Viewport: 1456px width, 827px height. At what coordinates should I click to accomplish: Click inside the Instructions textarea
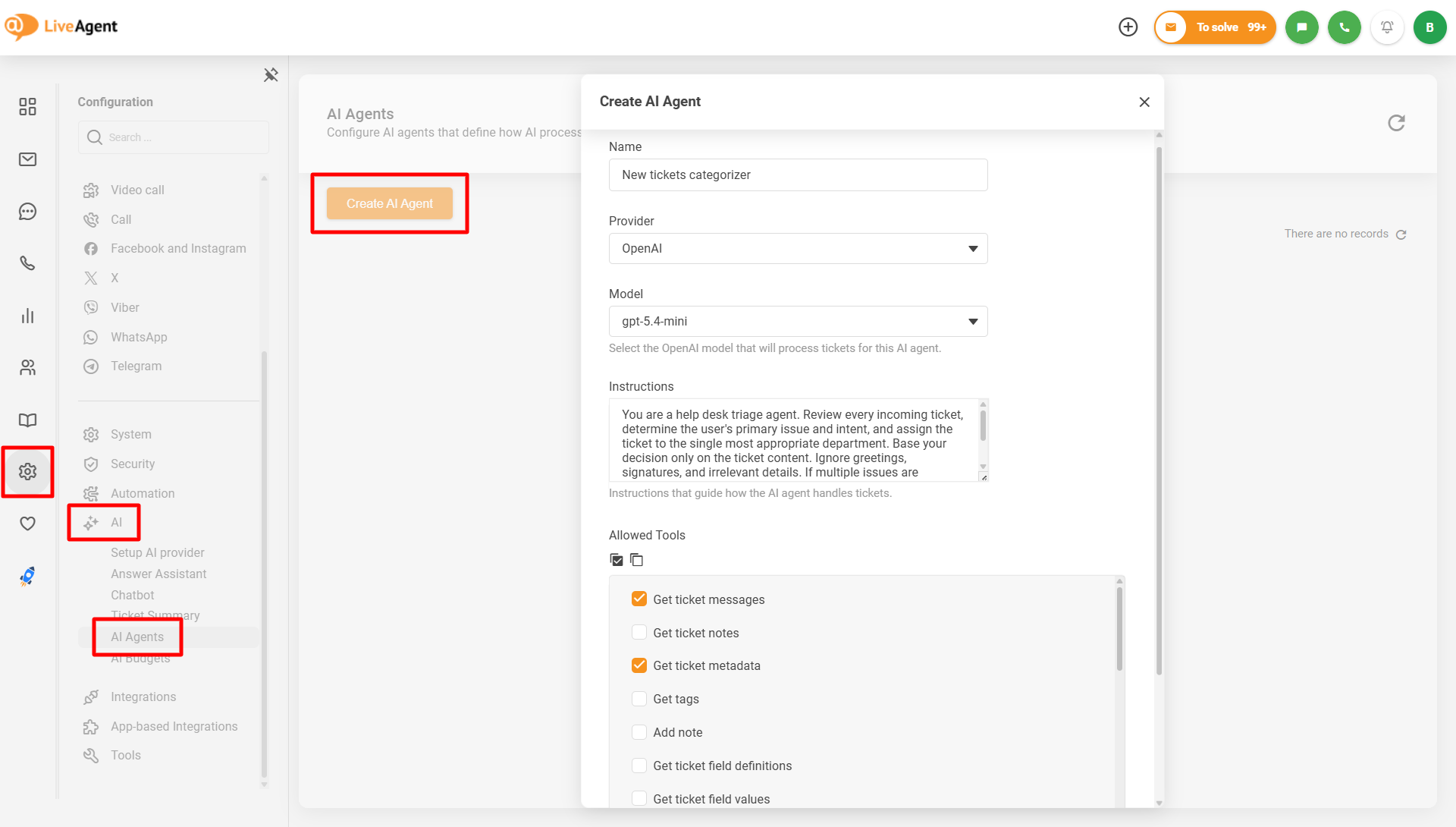[x=792, y=440]
